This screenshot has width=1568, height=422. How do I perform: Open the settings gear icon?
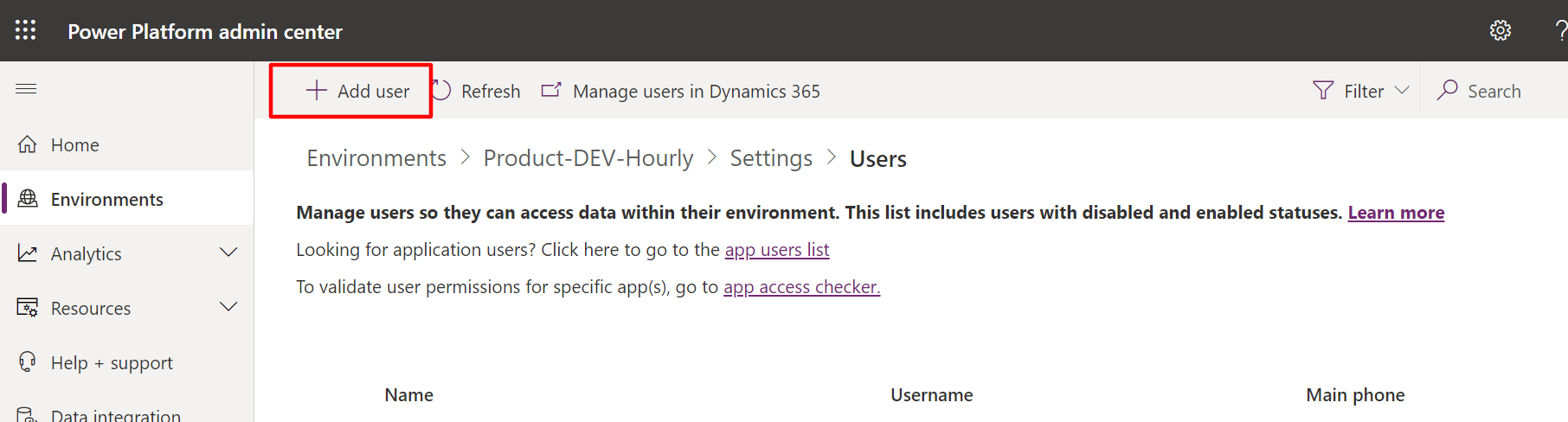click(1500, 30)
